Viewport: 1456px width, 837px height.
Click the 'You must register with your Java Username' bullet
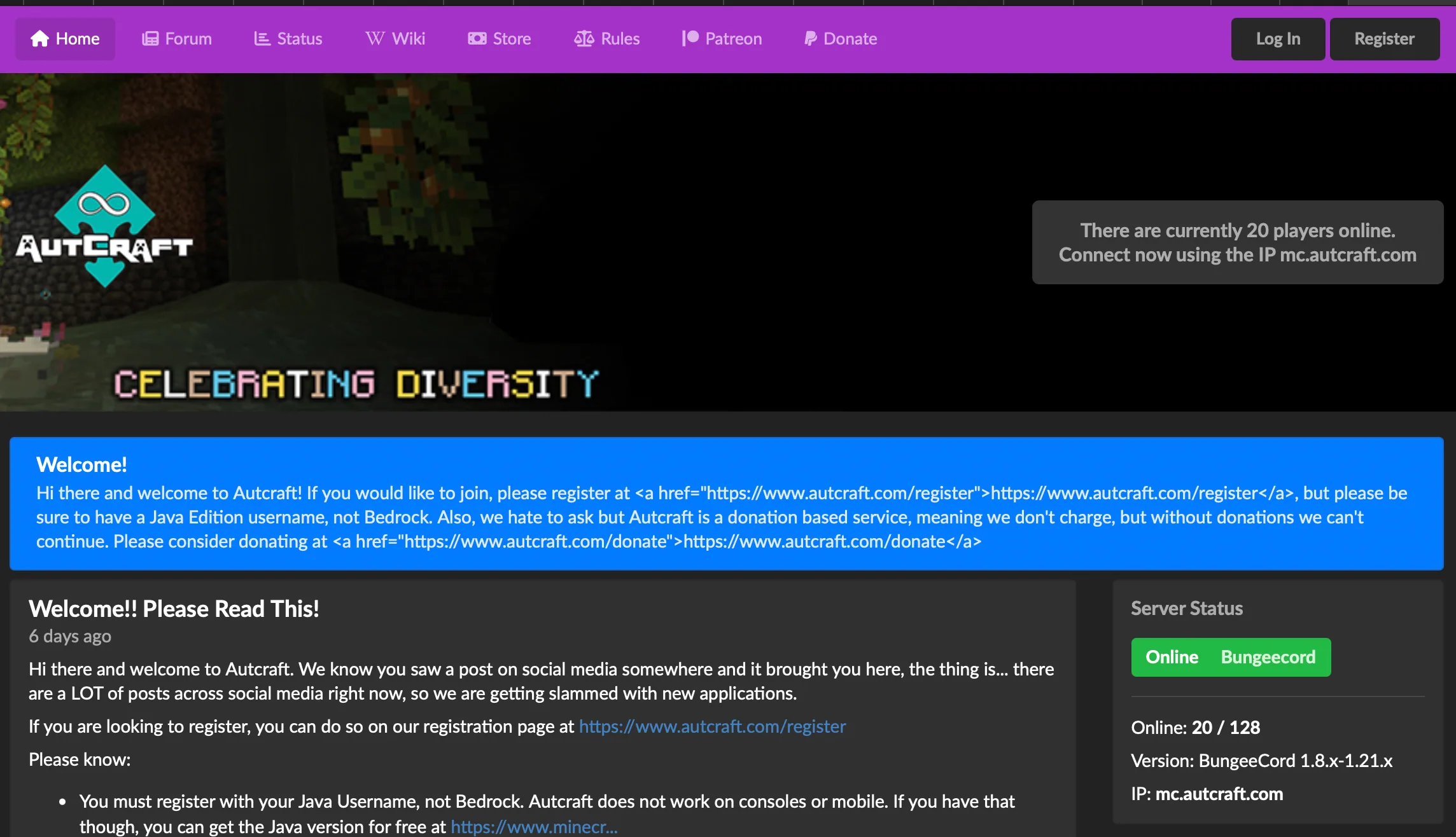coord(547,813)
